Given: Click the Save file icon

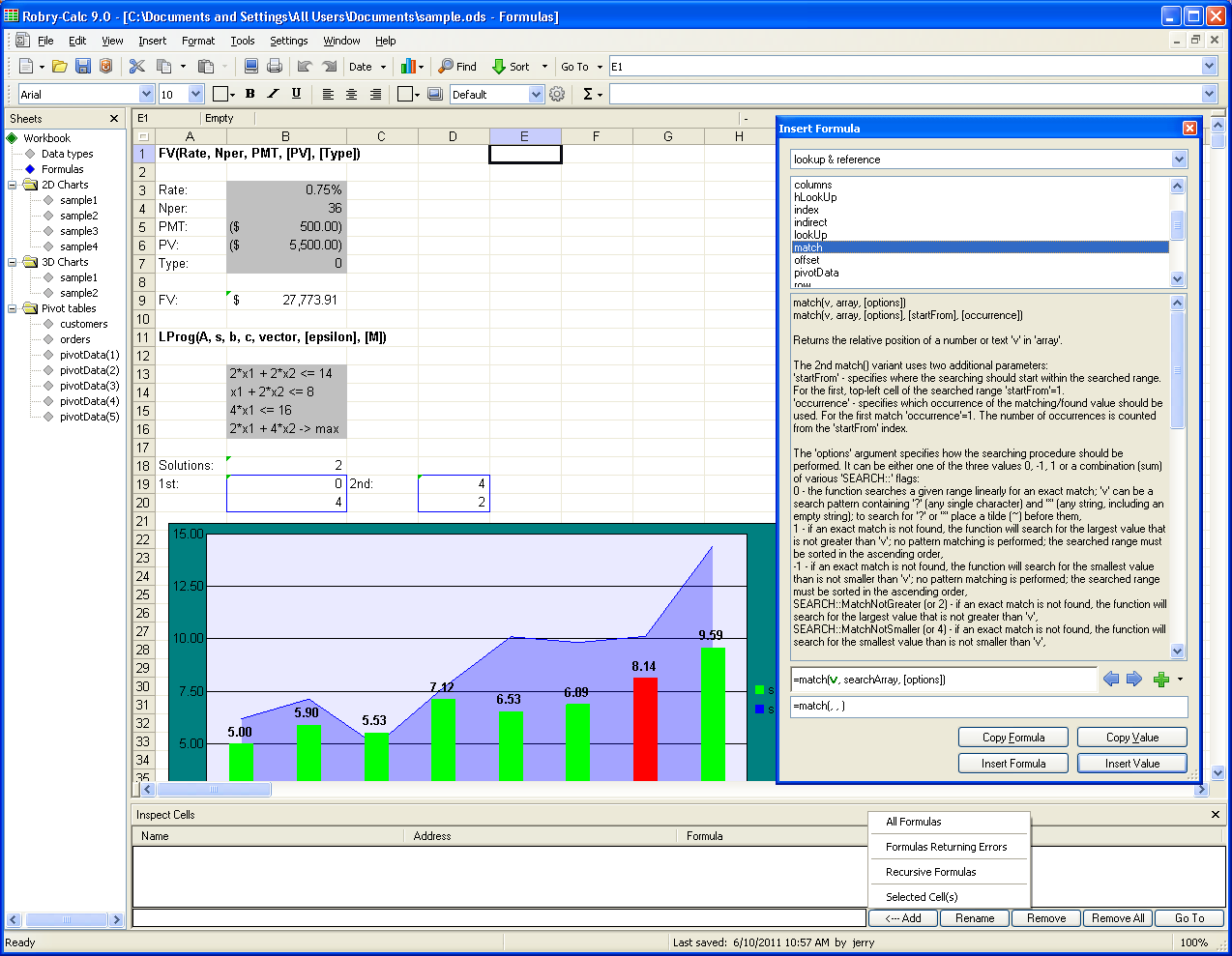Looking at the screenshot, I should pyautogui.click(x=83, y=67).
